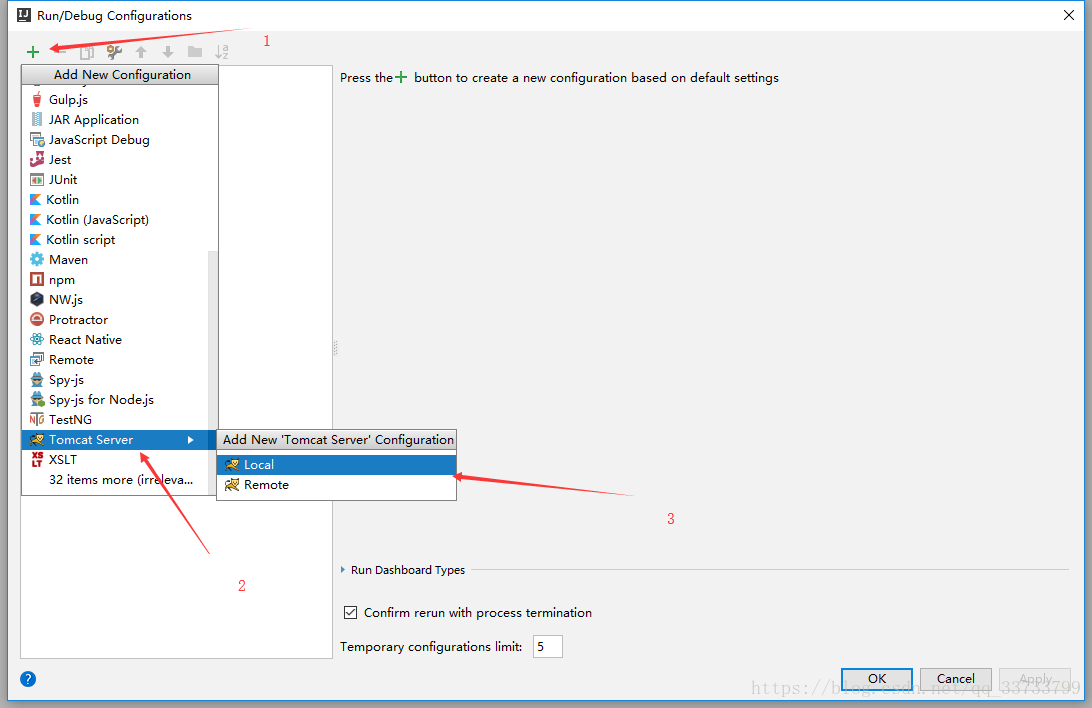Select the Spy-js for Node.js icon
This screenshot has height=708, width=1092.
point(37,400)
